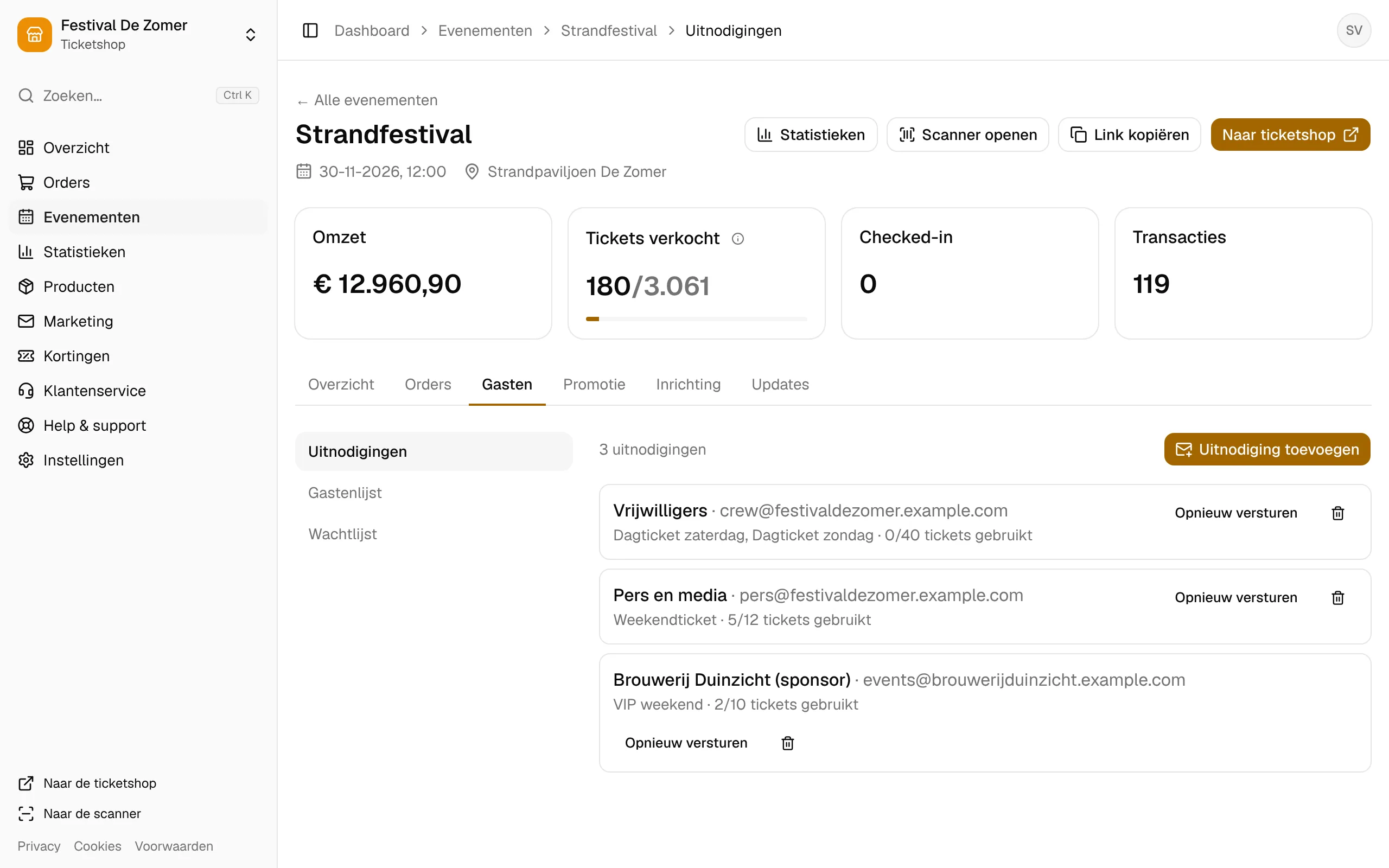
Task: Delete the Pers en media invitation
Action: (x=1338, y=597)
